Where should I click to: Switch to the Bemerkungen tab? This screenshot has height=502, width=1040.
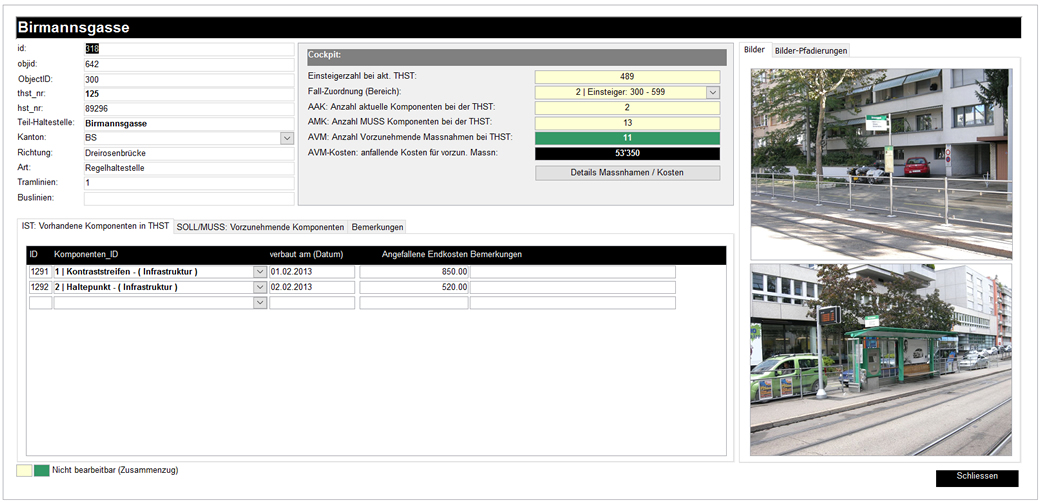(x=377, y=227)
